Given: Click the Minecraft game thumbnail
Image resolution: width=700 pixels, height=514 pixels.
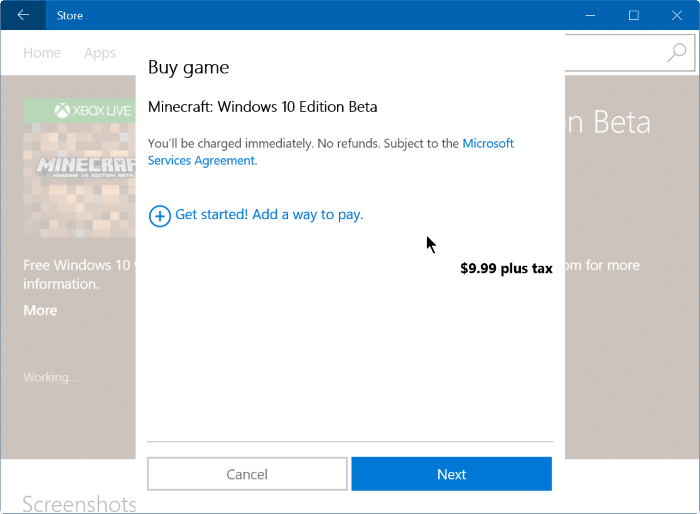Looking at the screenshot, I should coord(79,180).
